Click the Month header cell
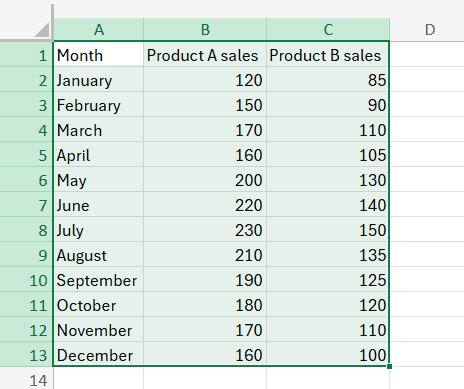This screenshot has height=389, width=464. click(99, 54)
